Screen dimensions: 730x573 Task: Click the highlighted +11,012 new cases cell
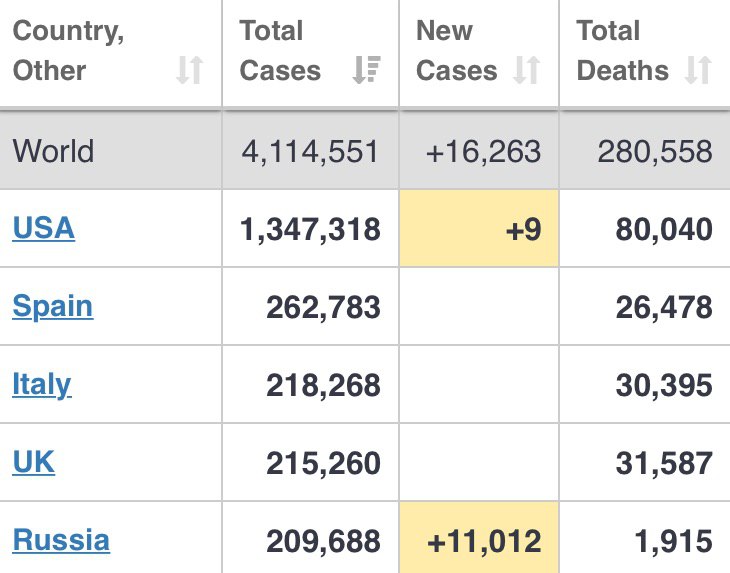coord(479,538)
